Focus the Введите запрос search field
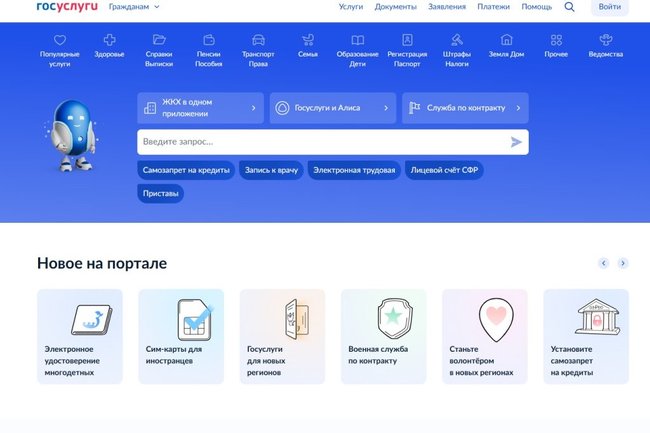The height and width of the screenshot is (433, 650). pos(320,142)
